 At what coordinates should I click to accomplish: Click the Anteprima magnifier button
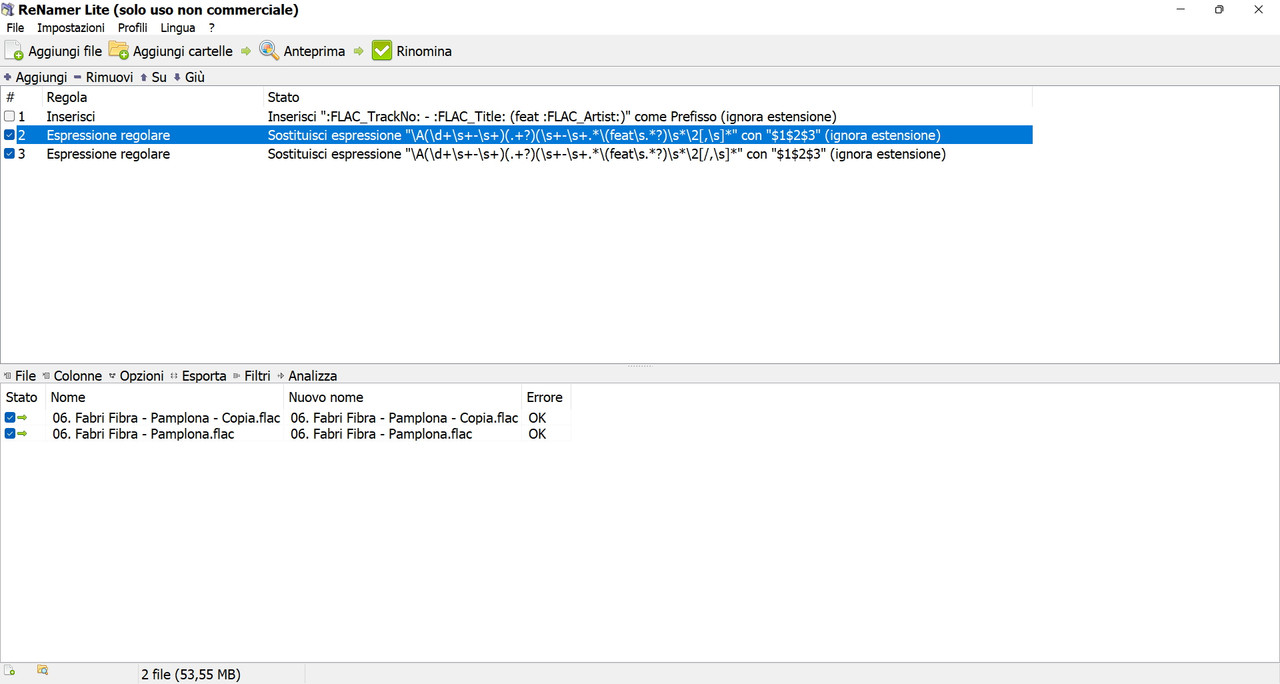pyautogui.click(x=302, y=50)
